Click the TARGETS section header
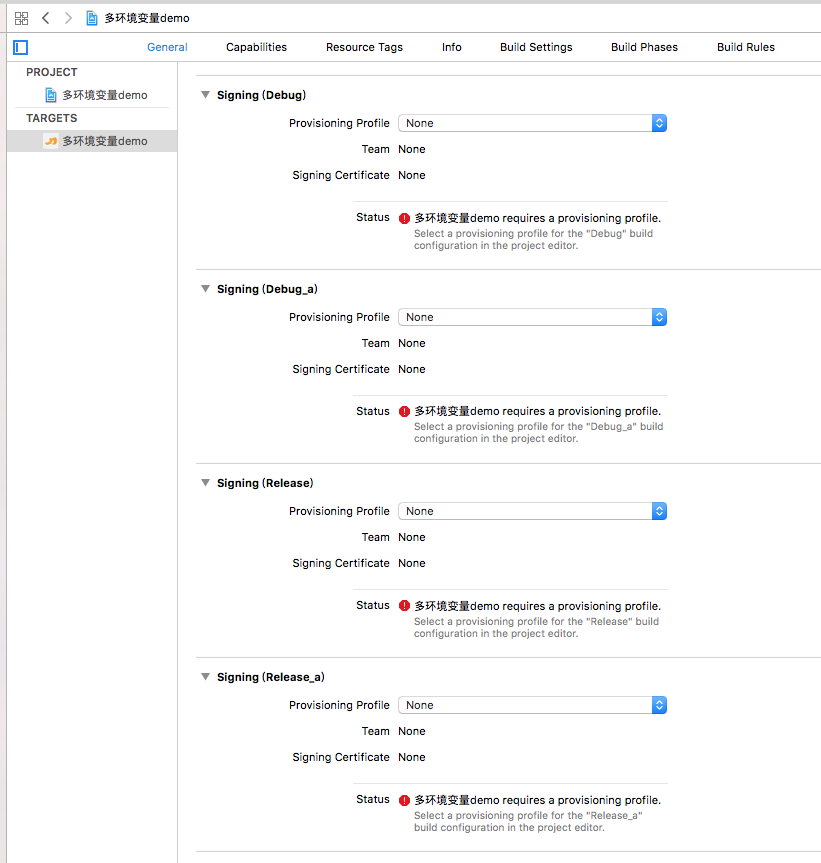821x863 pixels. pos(52,118)
